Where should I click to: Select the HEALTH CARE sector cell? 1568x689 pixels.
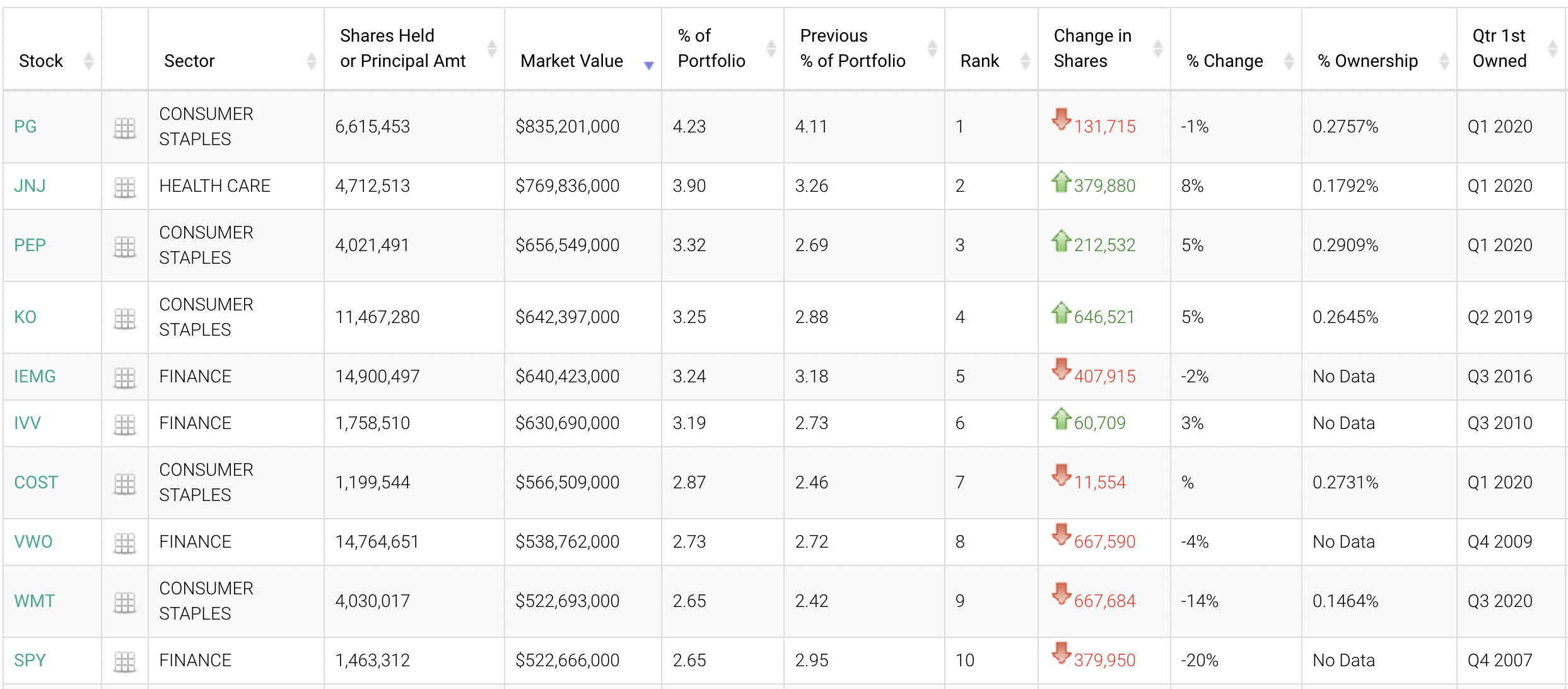tap(236, 185)
